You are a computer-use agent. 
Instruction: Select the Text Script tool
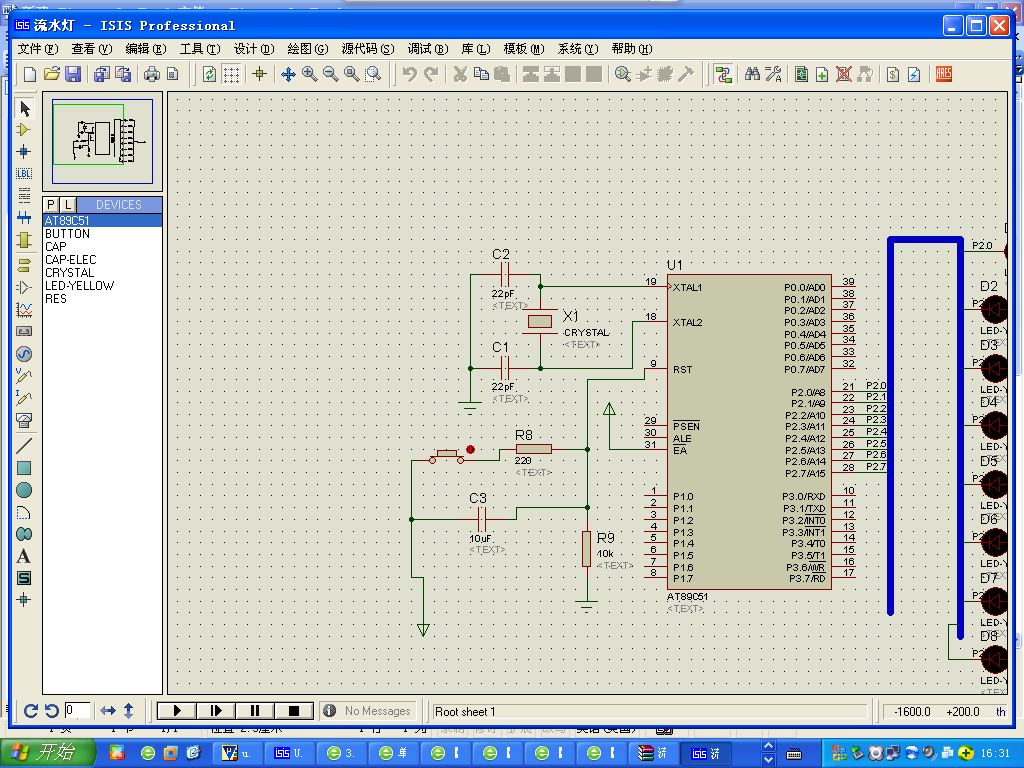[24, 195]
